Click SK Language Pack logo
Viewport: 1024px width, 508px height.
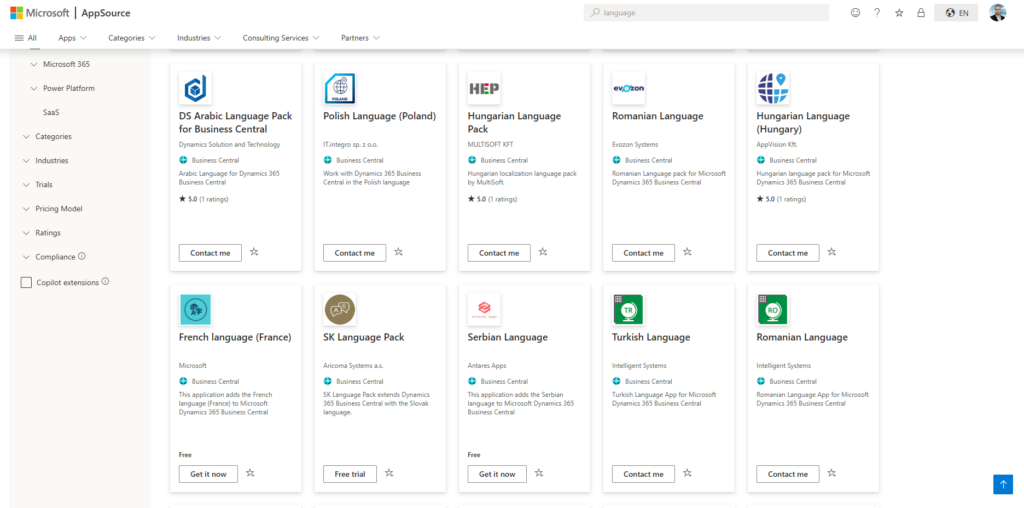tap(340, 310)
